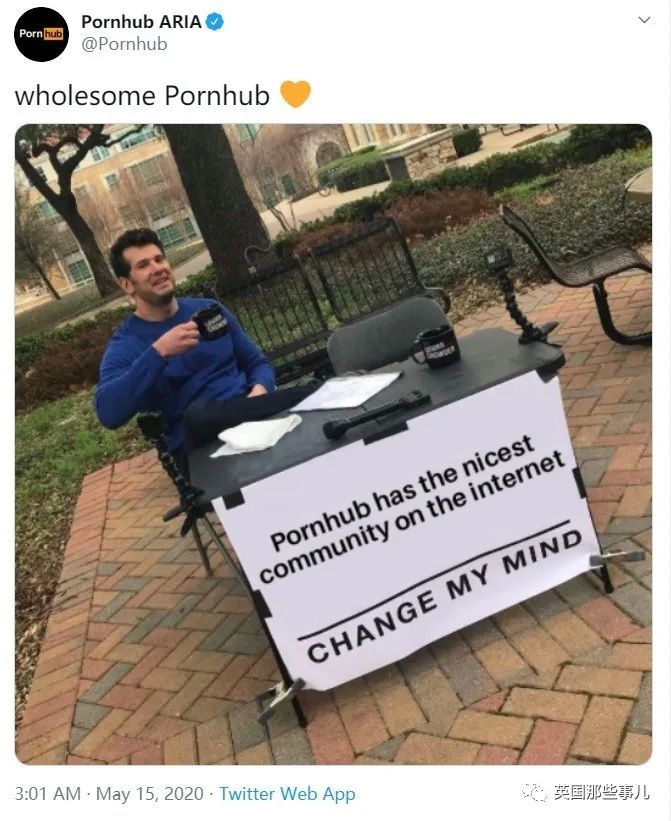The image size is (671, 821).
Task: Click the 英国那些事儿 watermark text
Action: [602, 793]
